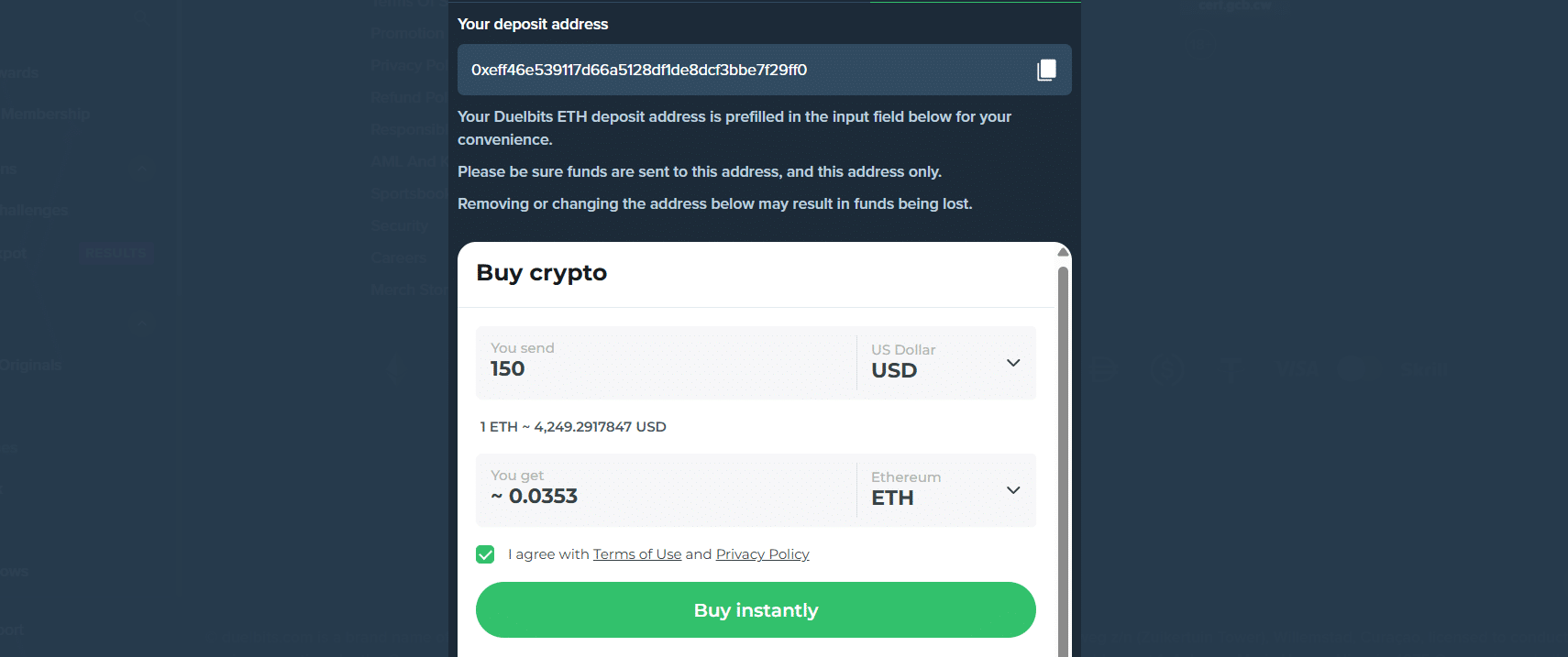Click the You send amount field
1568x657 pixels.
click(x=642, y=368)
